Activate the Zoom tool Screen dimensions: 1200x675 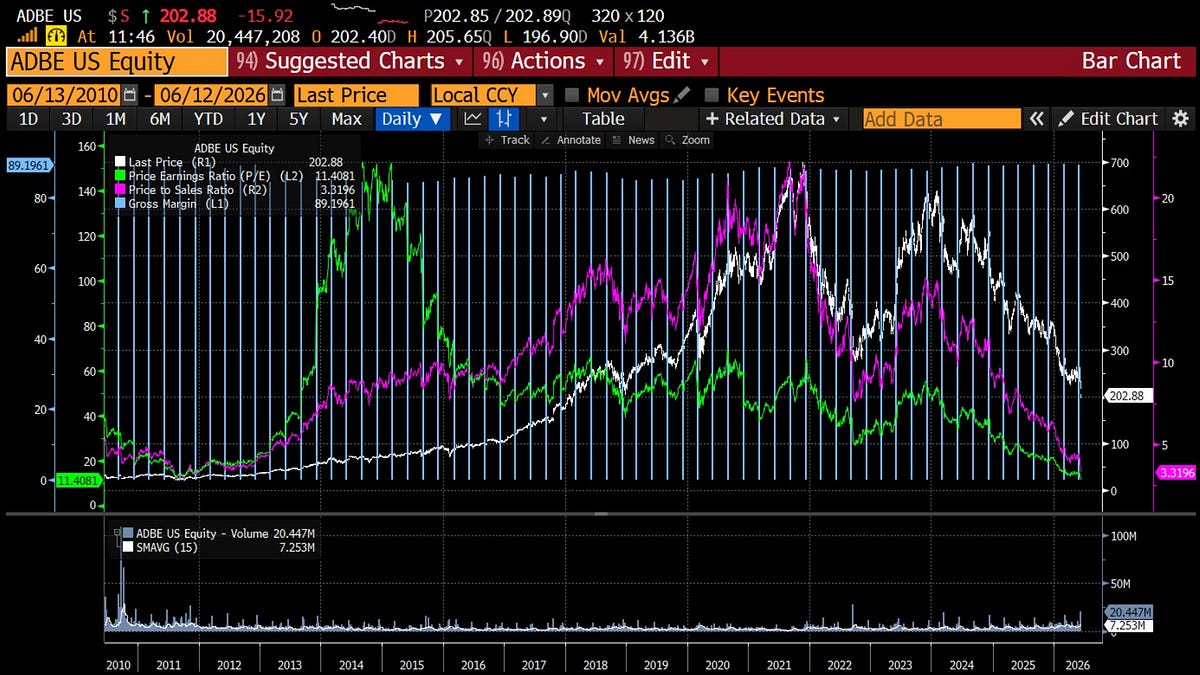tap(688, 140)
